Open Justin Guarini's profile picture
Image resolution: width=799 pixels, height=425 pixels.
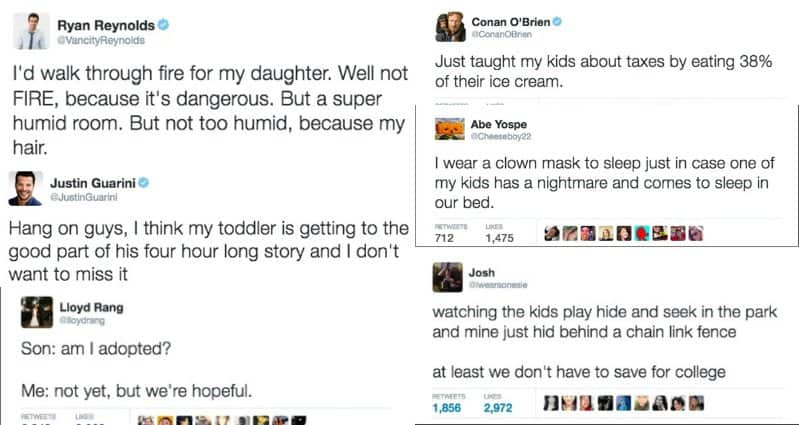click(25, 187)
